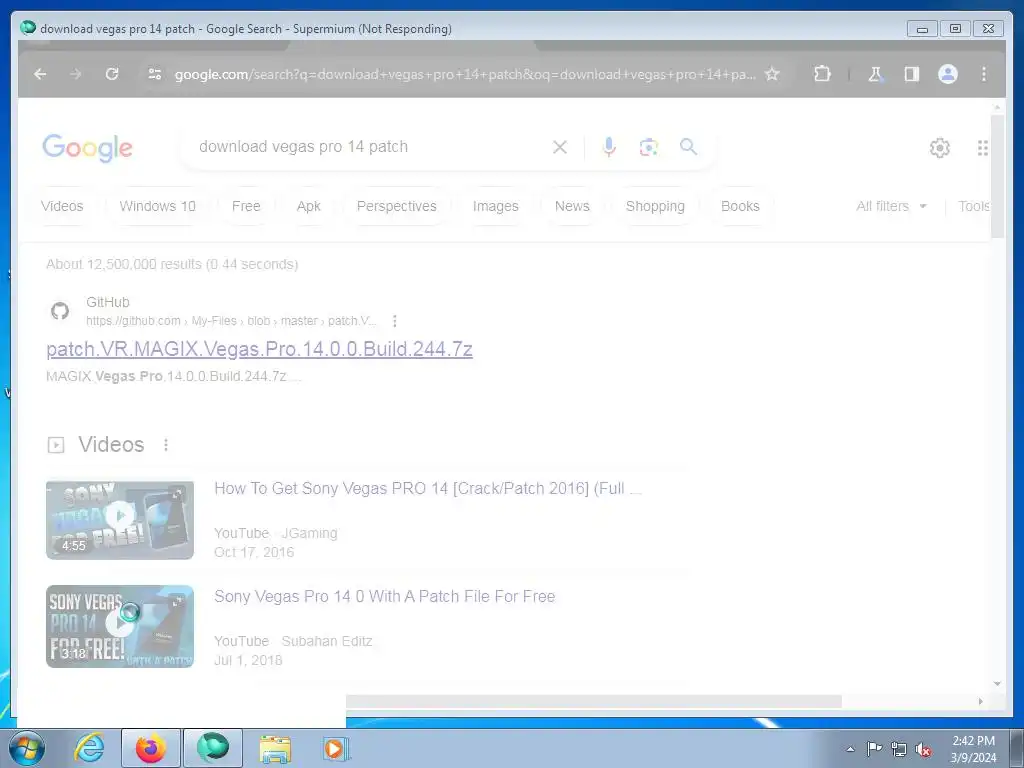The image size is (1024, 768).
Task: Click the horizontal scrollbar right arrow
Action: tap(980, 701)
